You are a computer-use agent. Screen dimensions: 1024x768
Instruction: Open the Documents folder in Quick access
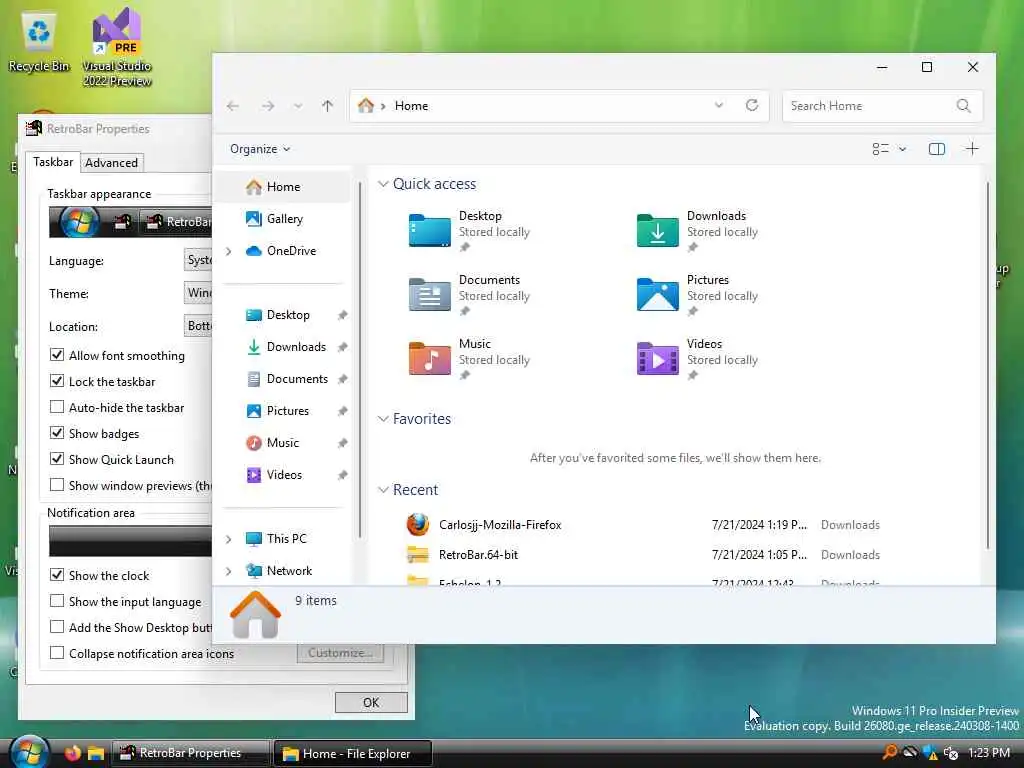click(469, 295)
